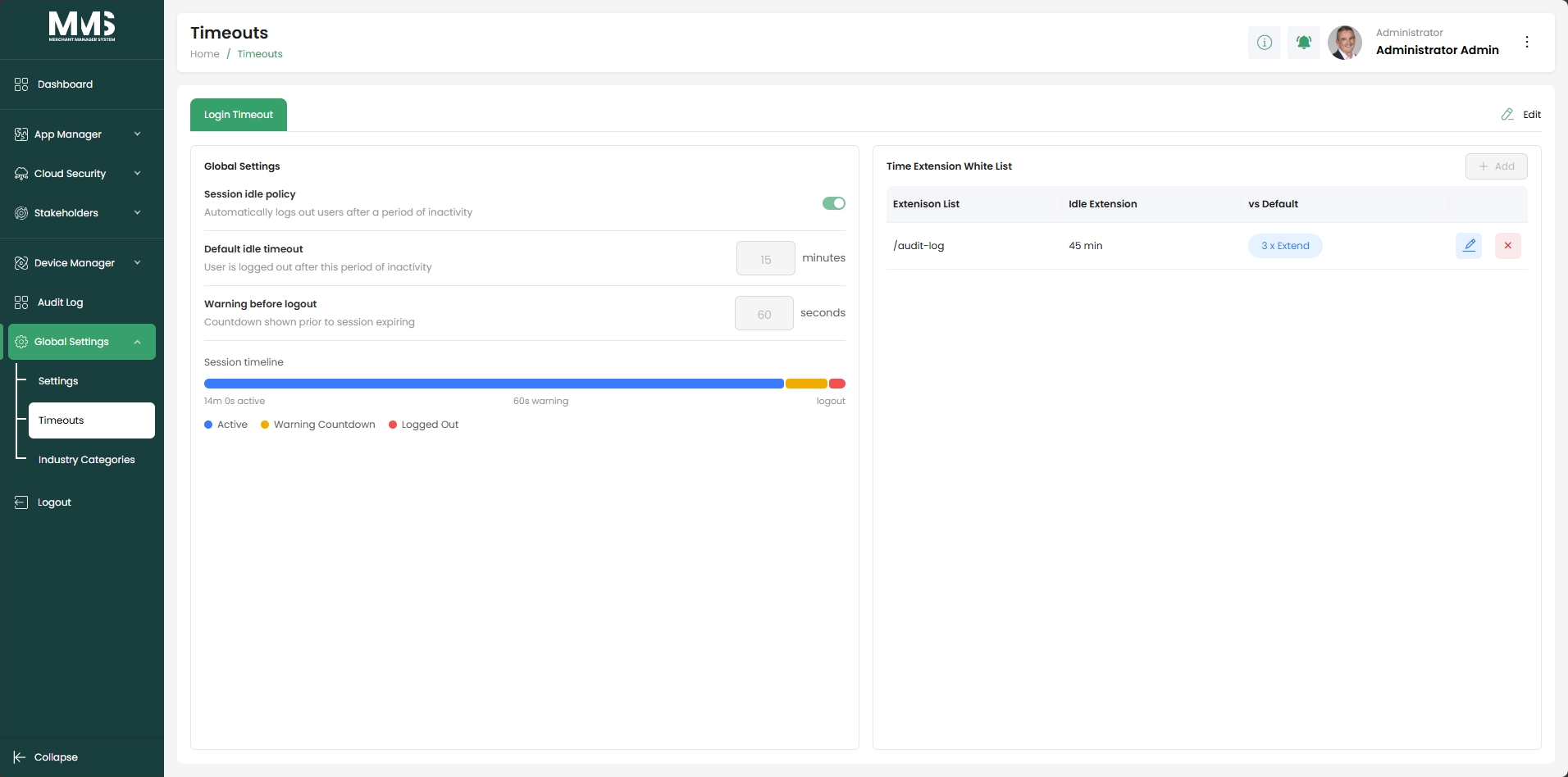
Task: Click the Device Manager icon
Action: (x=21, y=263)
